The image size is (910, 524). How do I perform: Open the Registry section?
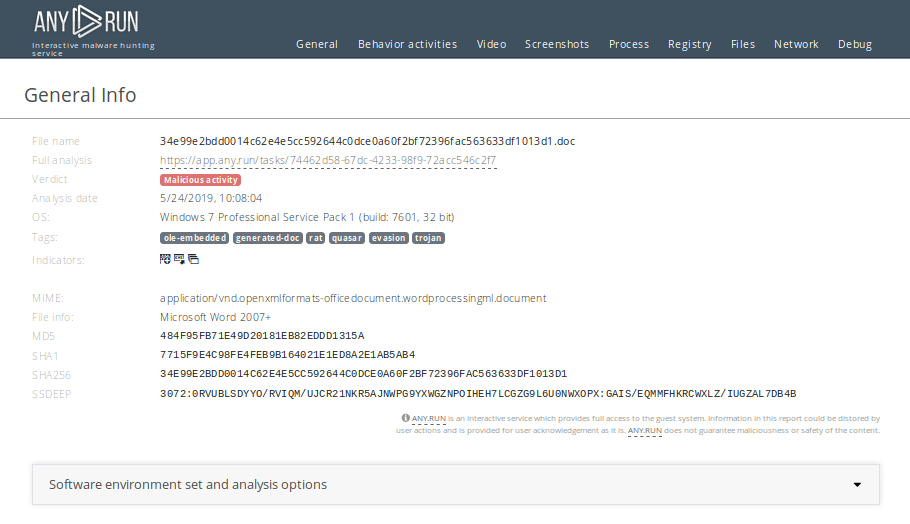tap(690, 44)
